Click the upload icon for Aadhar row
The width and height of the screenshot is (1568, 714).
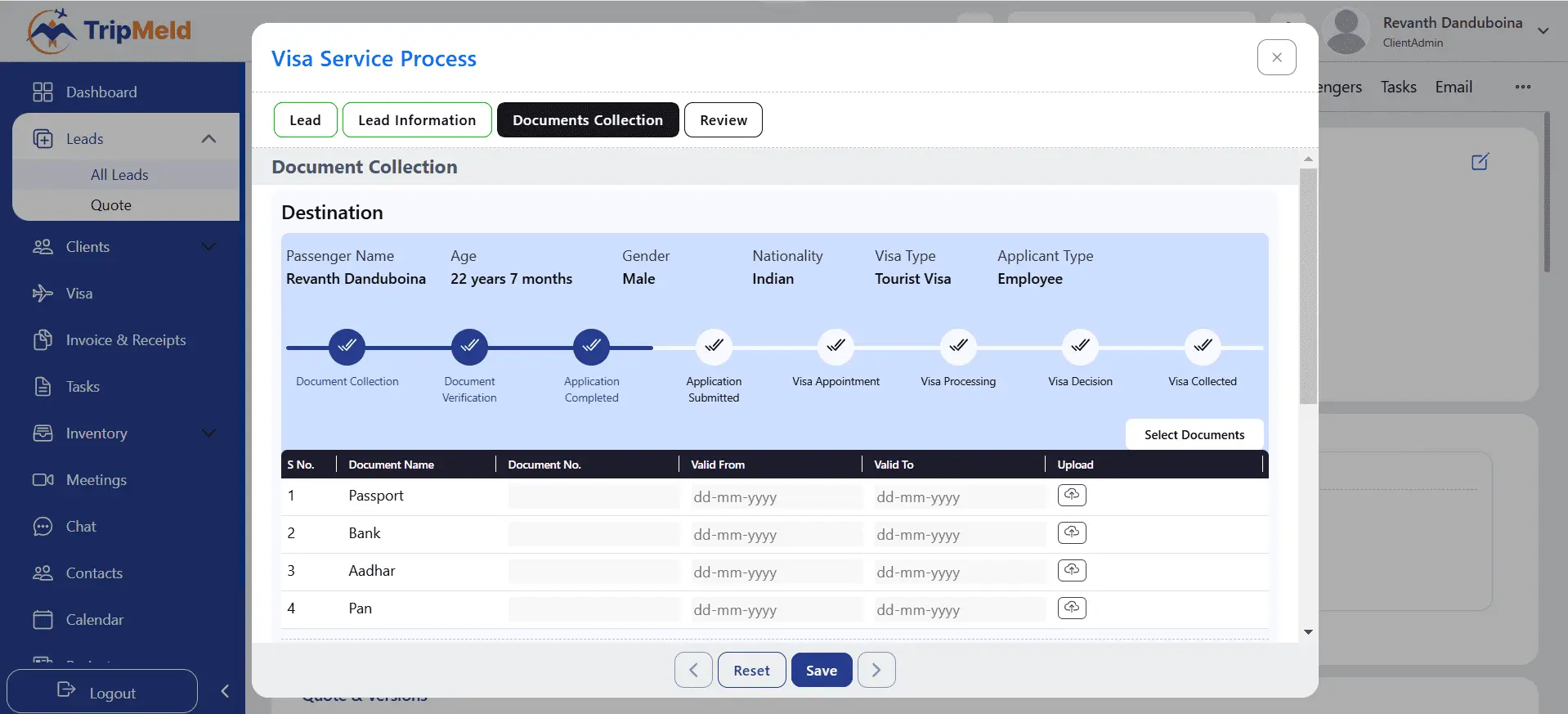(1071, 570)
